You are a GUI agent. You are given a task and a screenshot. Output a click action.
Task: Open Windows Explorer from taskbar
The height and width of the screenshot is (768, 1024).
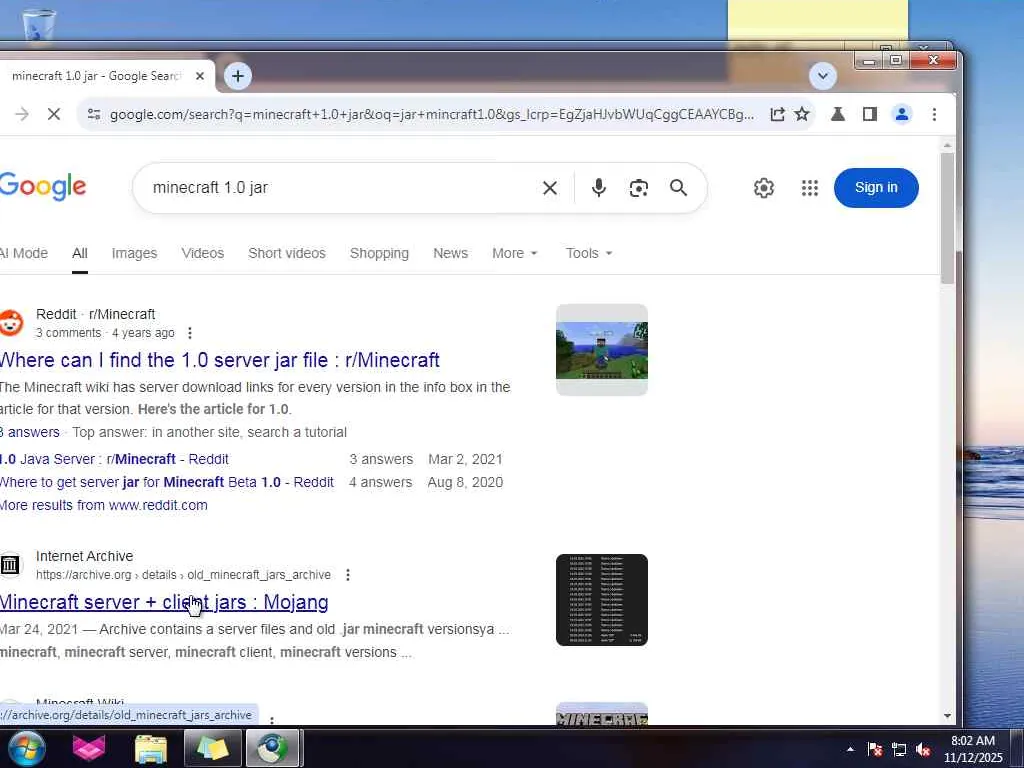pyautogui.click(x=151, y=748)
